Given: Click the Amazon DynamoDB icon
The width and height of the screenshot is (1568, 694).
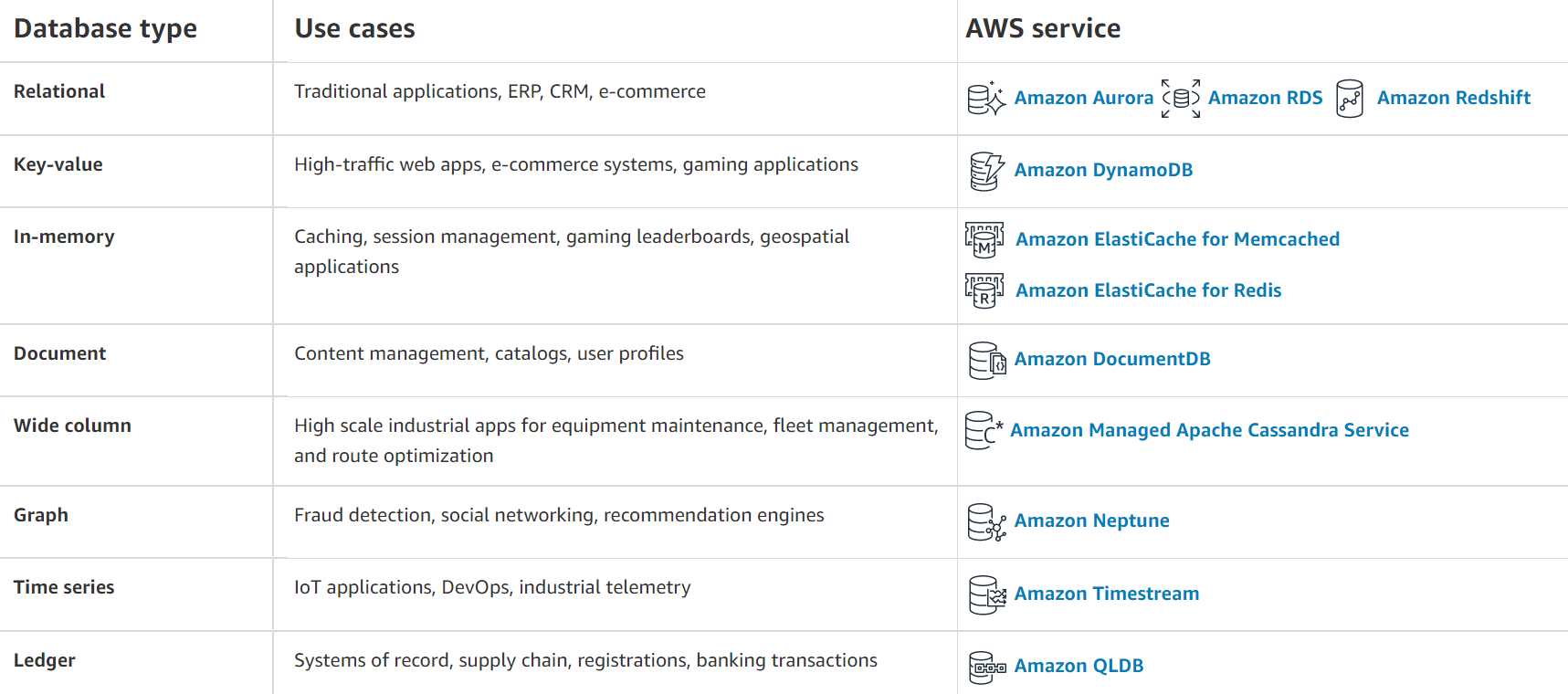Looking at the screenshot, I should coord(986,171).
